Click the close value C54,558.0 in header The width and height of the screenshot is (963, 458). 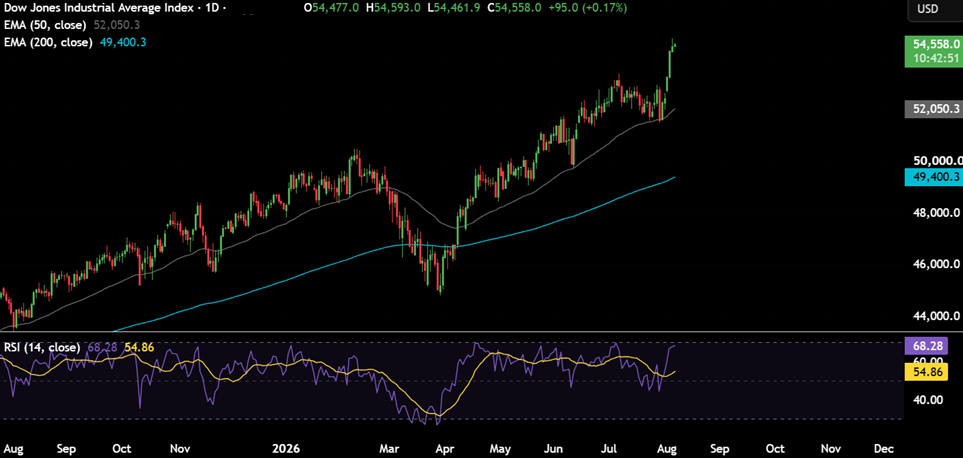pyautogui.click(x=516, y=9)
